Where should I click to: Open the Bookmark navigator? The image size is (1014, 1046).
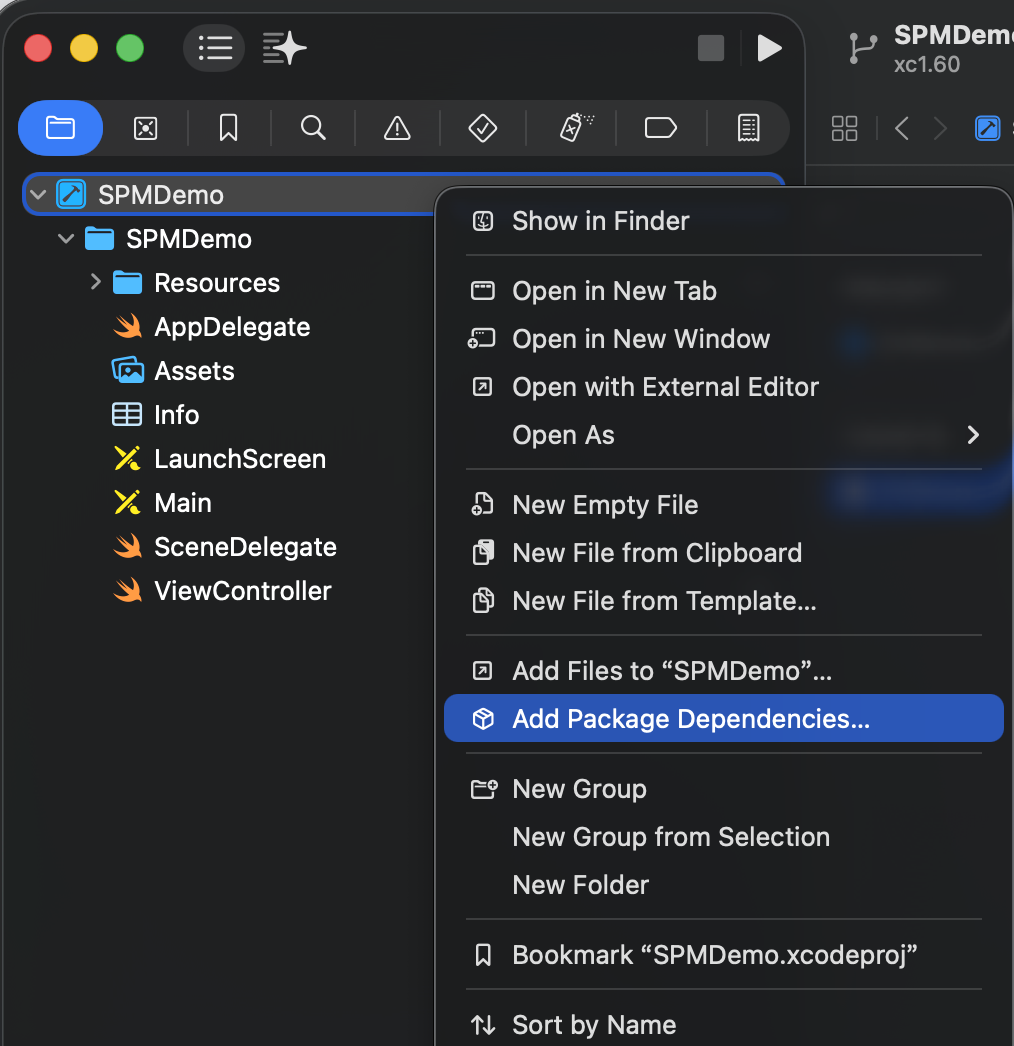pyautogui.click(x=229, y=128)
